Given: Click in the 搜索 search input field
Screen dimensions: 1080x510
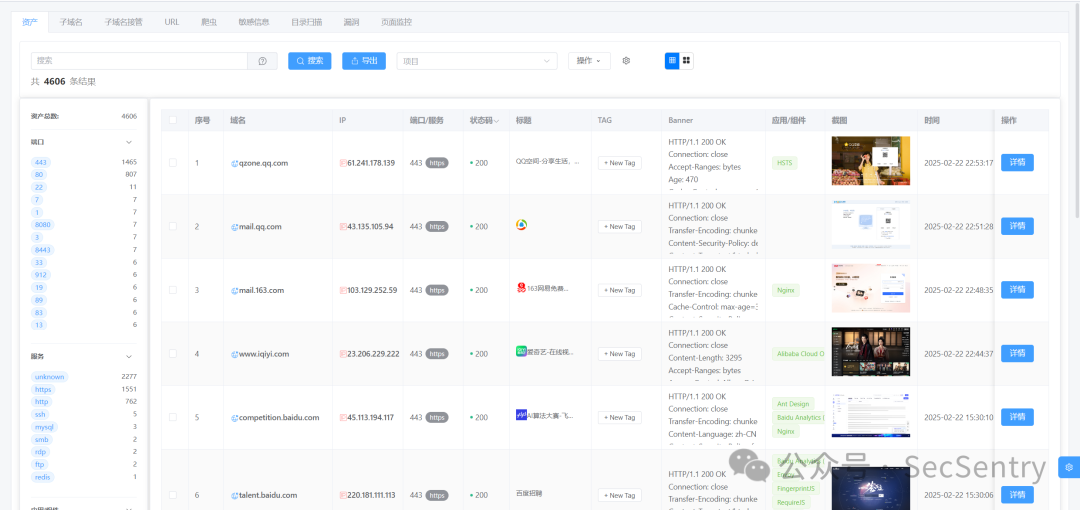Looking at the screenshot, I should [x=140, y=61].
